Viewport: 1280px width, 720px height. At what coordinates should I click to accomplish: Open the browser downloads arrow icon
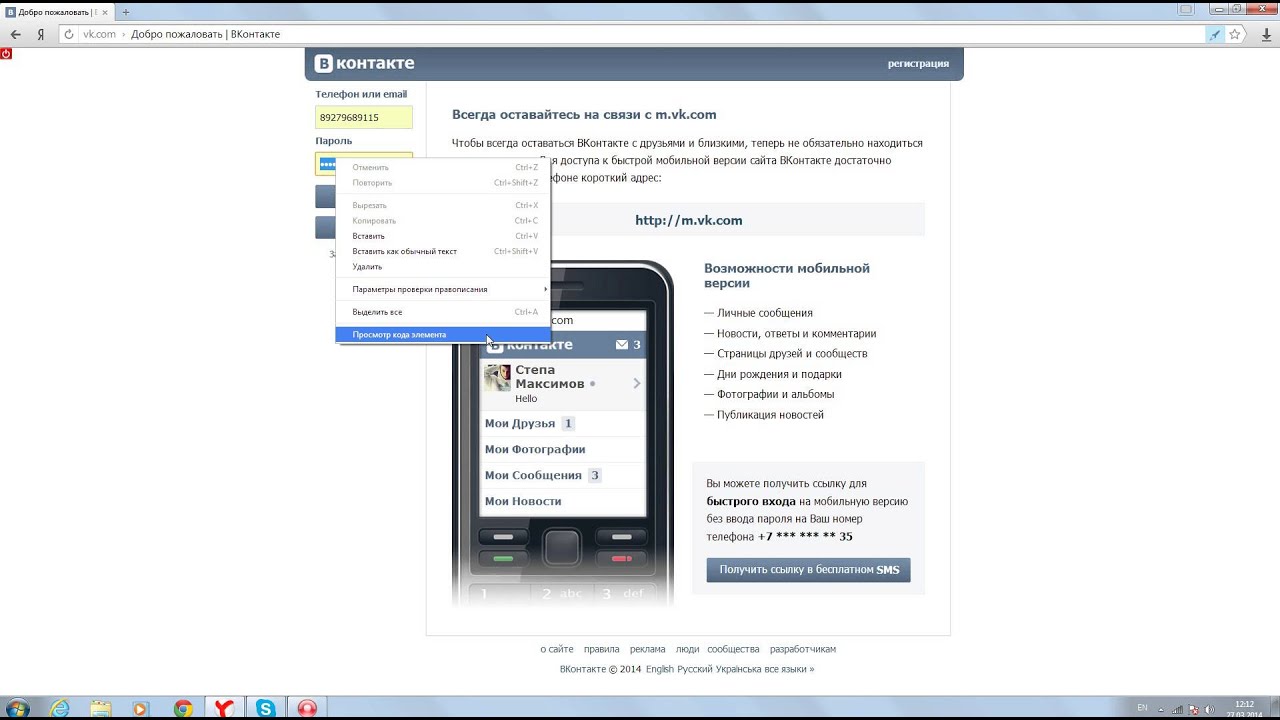point(1264,34)
